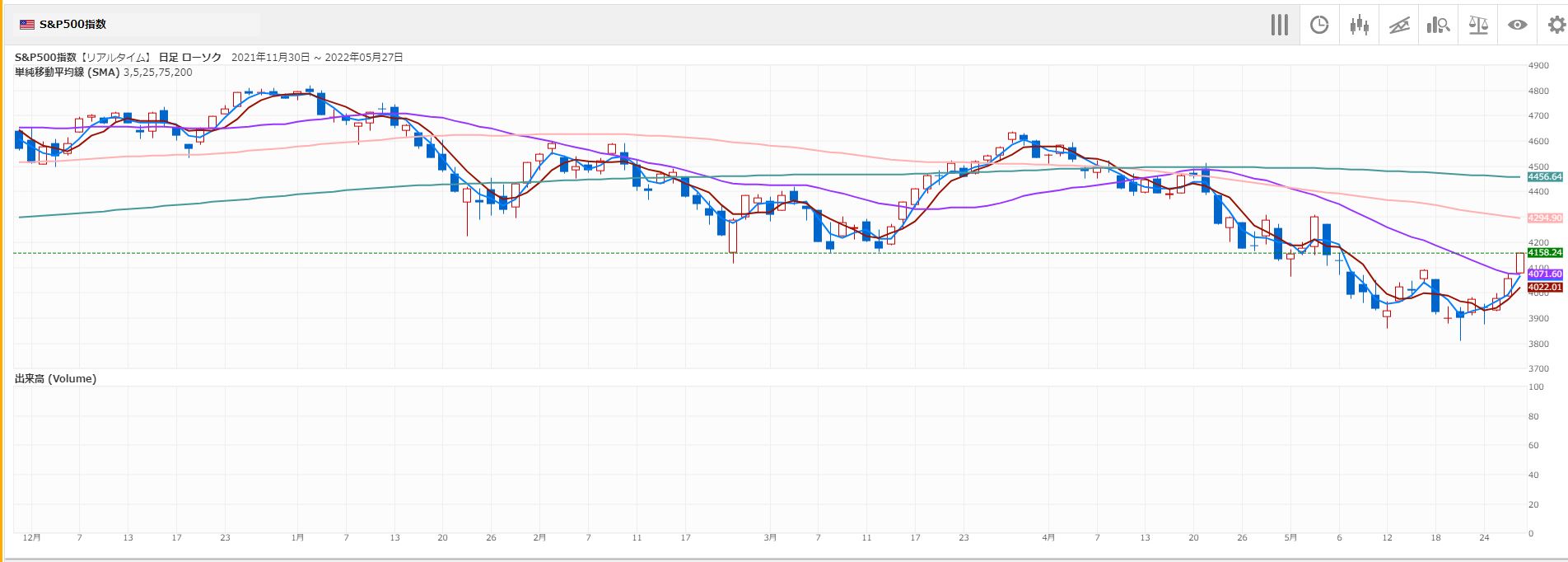
Task: Open chart settings gear icon
Action: coord(1556,25)
